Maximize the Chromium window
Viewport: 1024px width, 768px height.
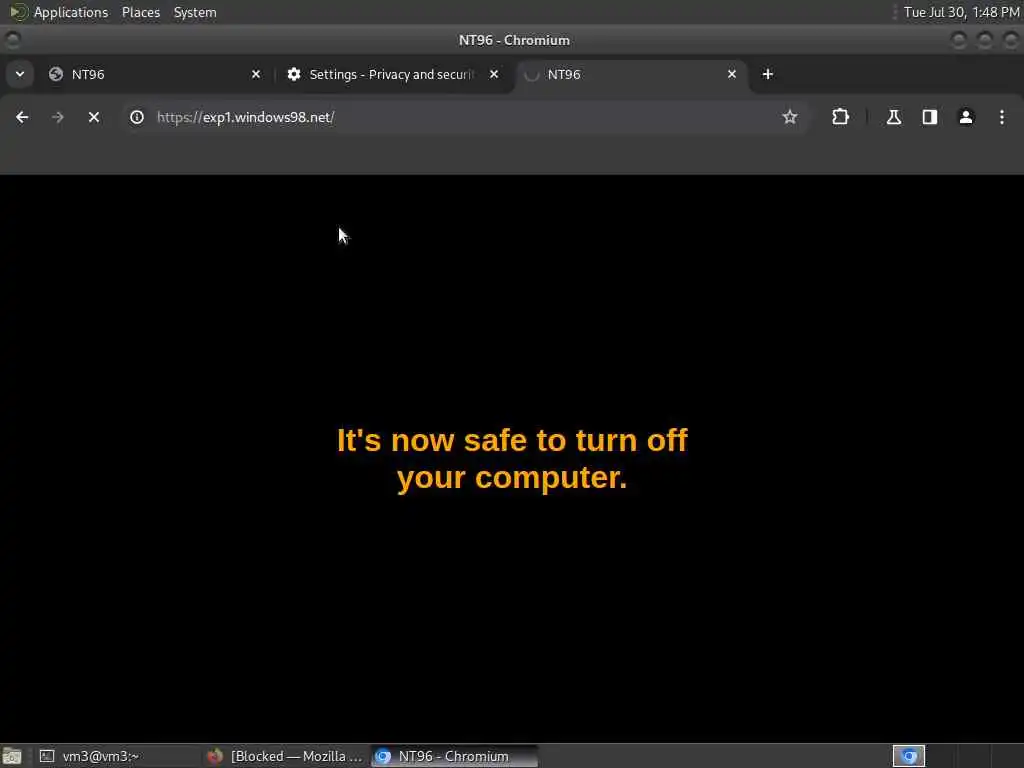985,40
